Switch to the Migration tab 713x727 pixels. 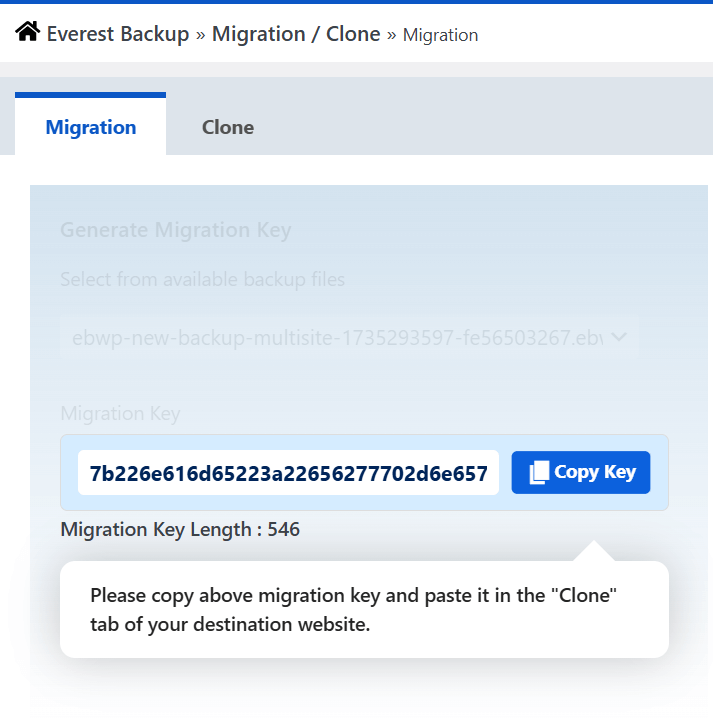(91, 127)
